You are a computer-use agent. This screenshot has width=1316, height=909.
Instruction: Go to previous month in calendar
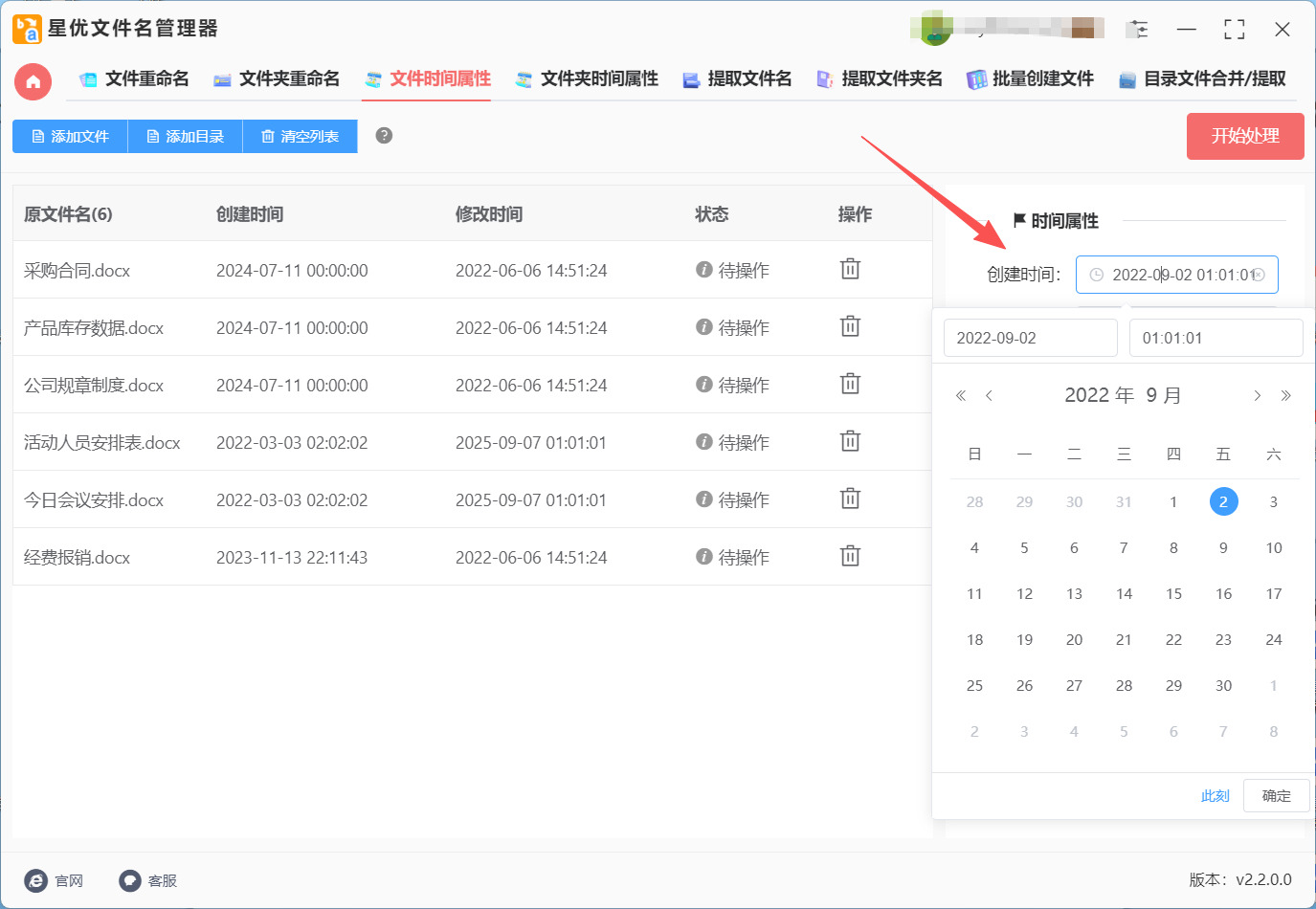coord(989,396)
